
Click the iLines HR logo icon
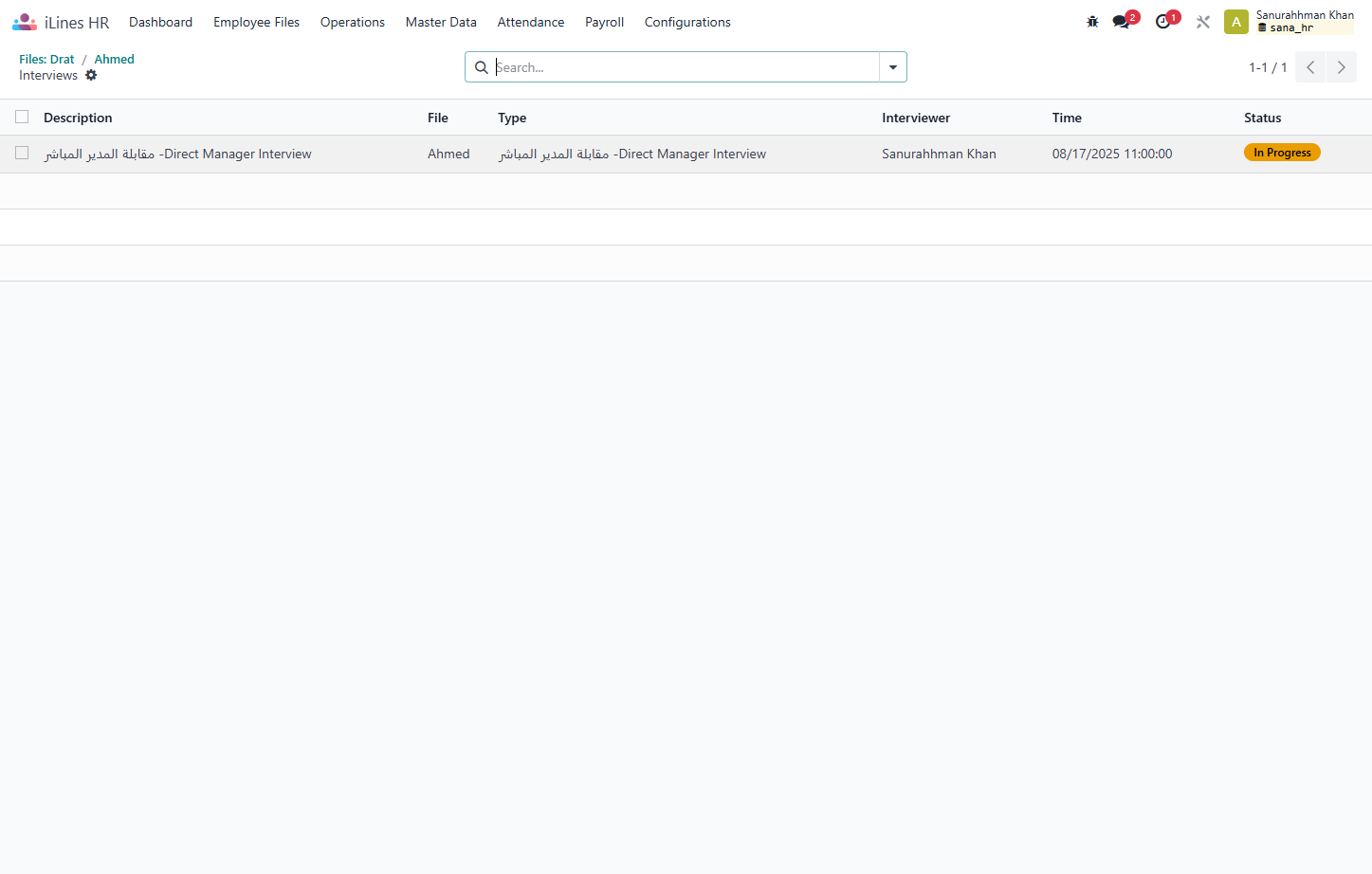pyautogui.click(x=25, y=22)
